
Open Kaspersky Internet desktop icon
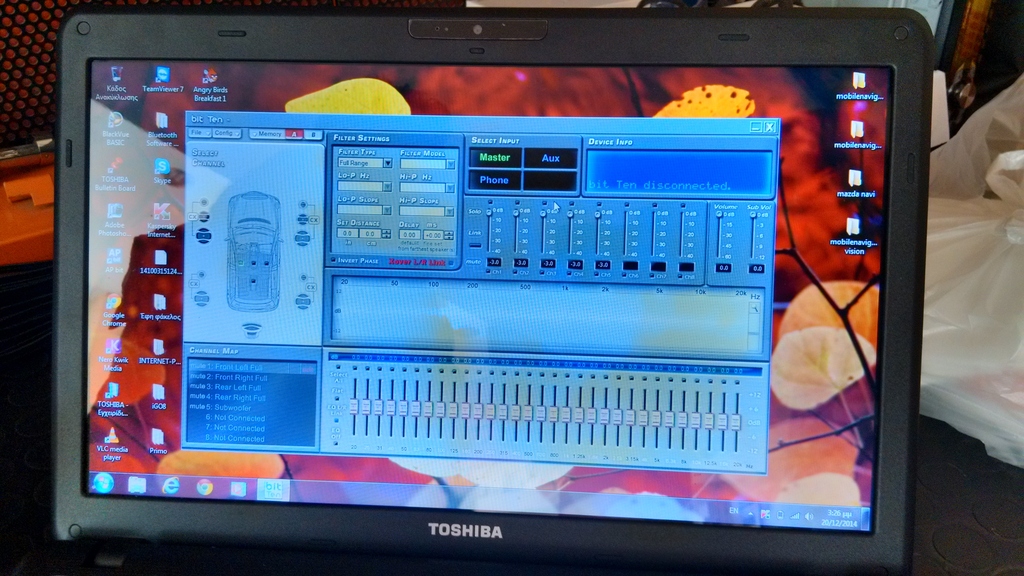[x=161, y=220]
